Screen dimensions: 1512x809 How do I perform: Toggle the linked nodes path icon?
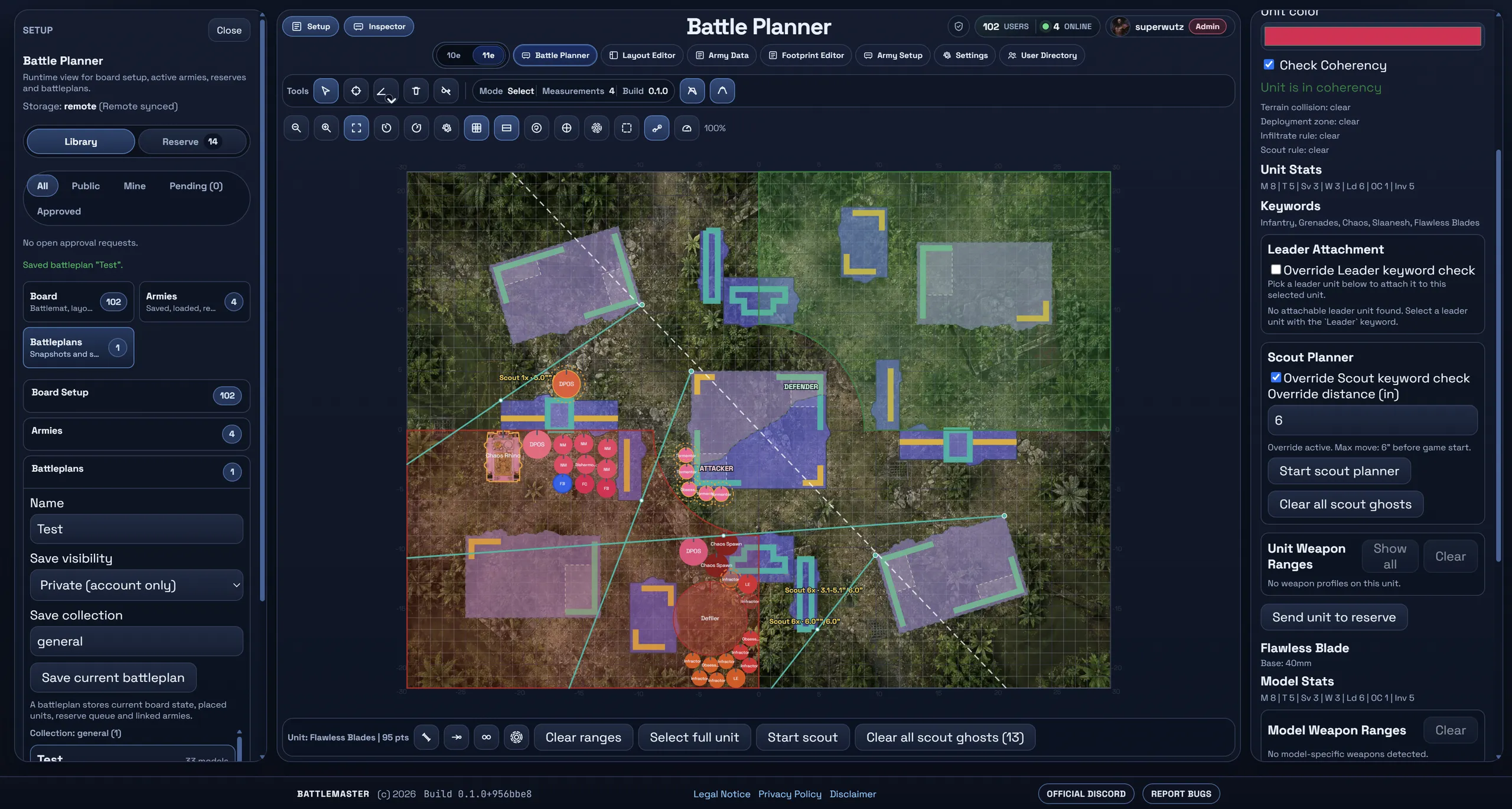[x=657, y=128]
